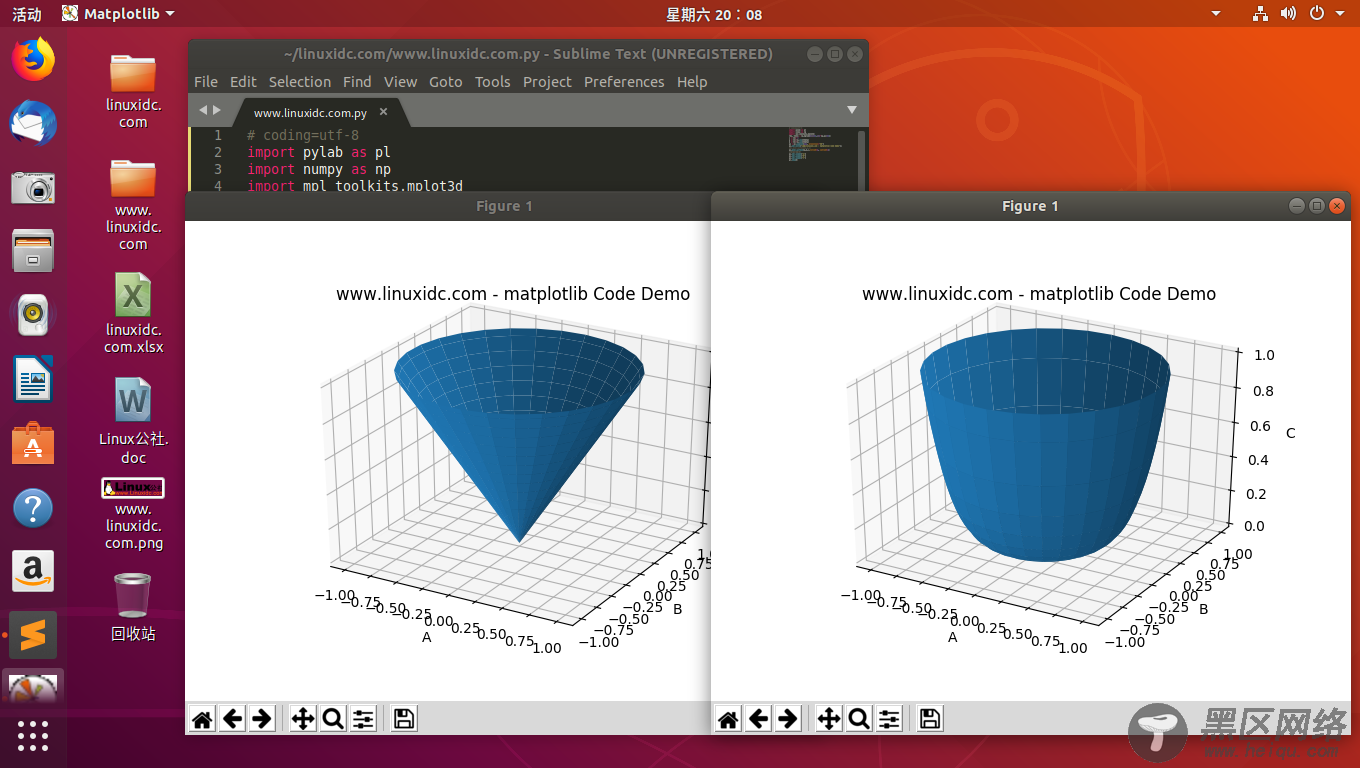Screen dimensions: 1360x768
Task: Select www.linuxidc.com folder on desktop
Action: tap(133, 205)
